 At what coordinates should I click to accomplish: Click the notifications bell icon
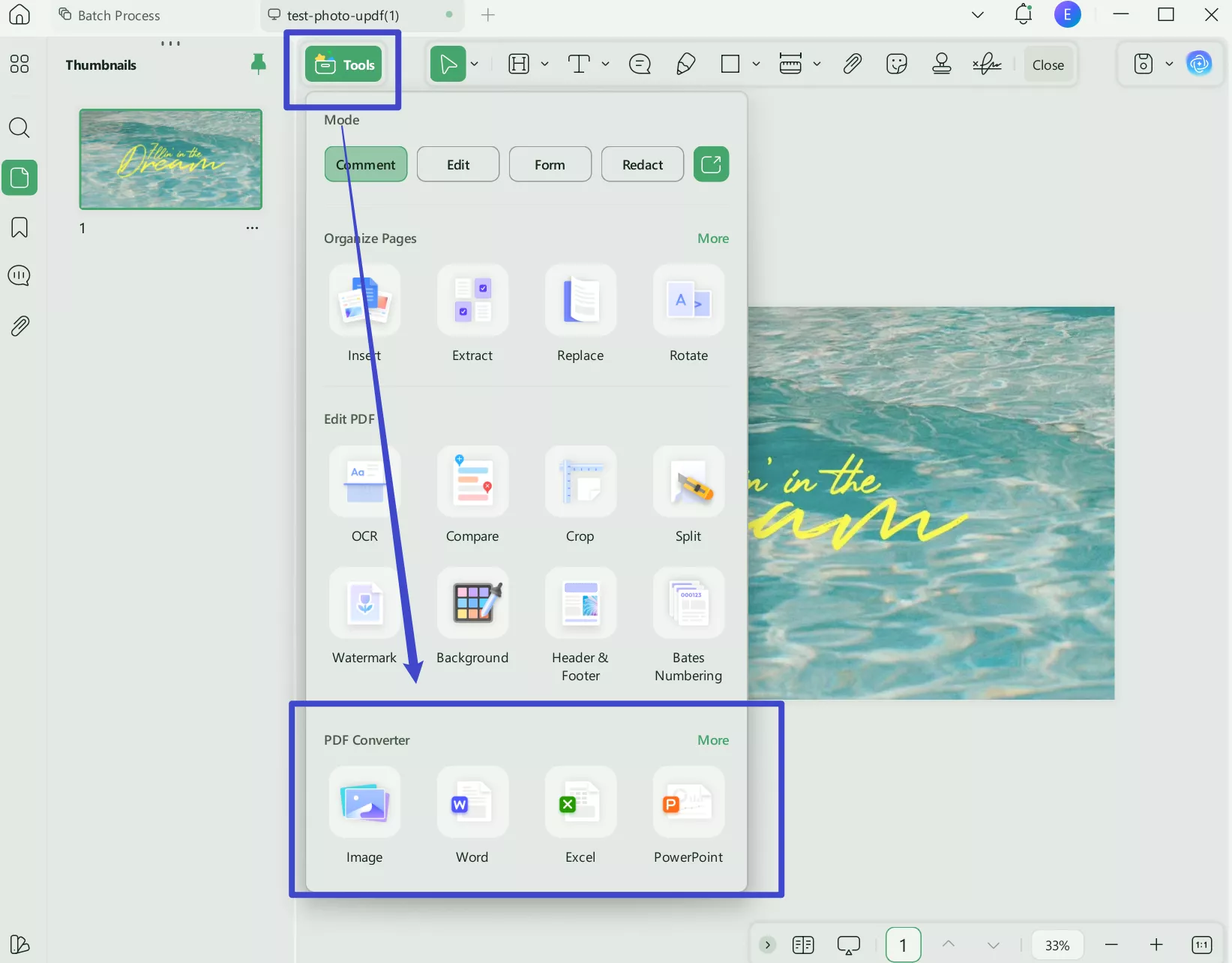click(x=1024, y=14)
